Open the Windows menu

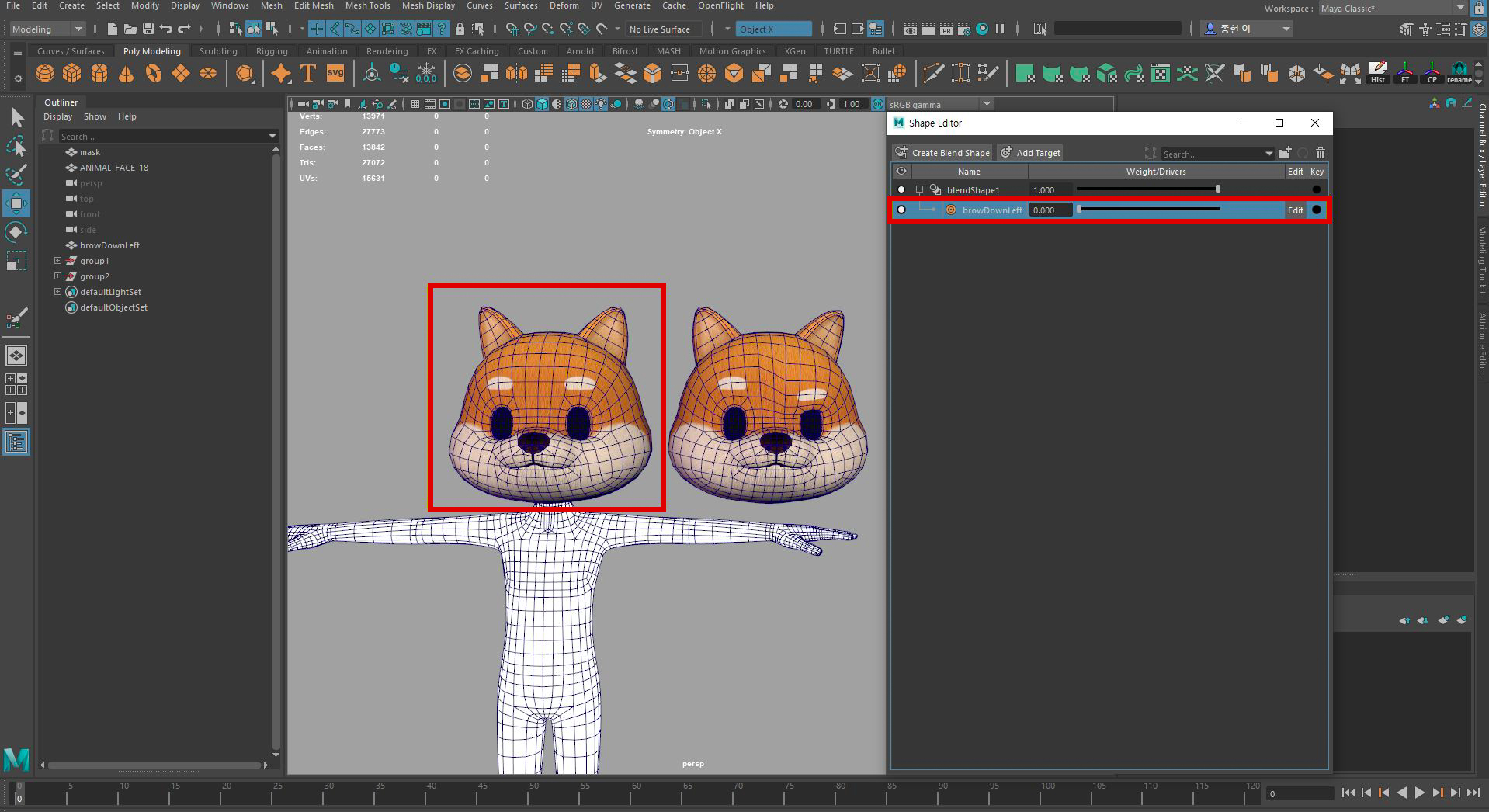pyautogui.click(x=230, y=5)
